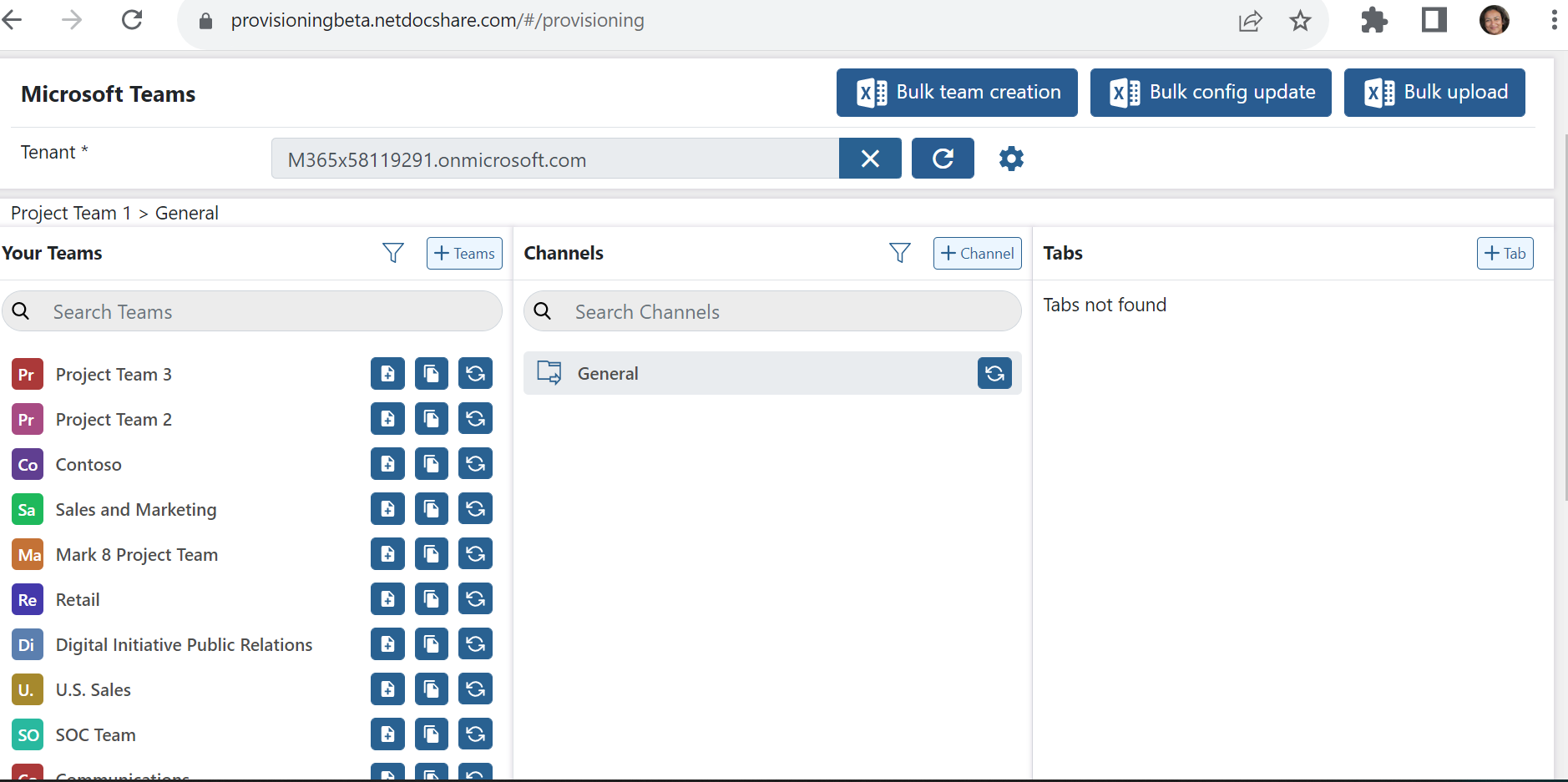The width and height of the screenshot is (1568, 782).
Task: Select Digital Initiative Public Relations team
Action: click(x=184, y=645)
